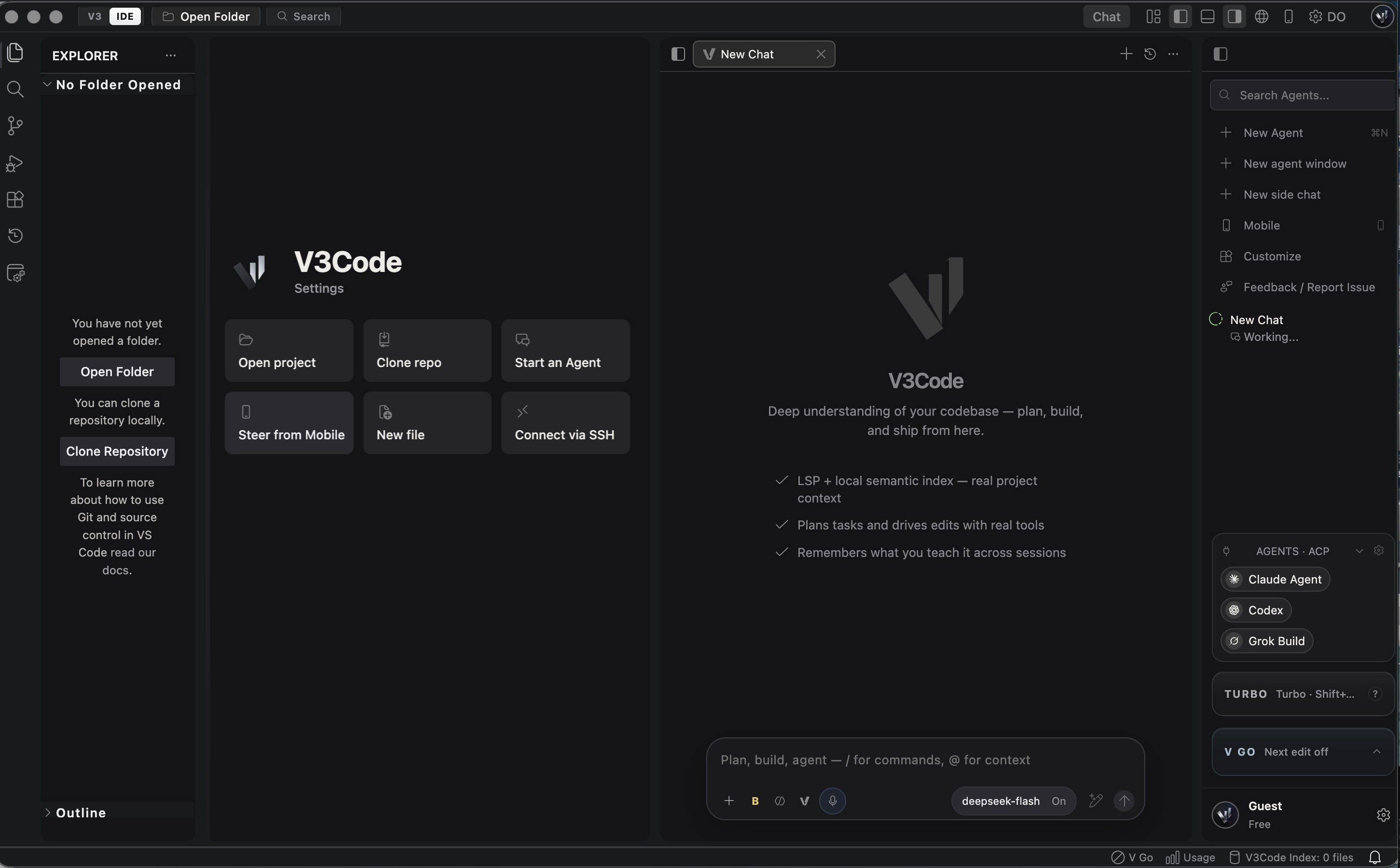
Task: Click the Start an Agent card
Action: (x=565, y=351)
